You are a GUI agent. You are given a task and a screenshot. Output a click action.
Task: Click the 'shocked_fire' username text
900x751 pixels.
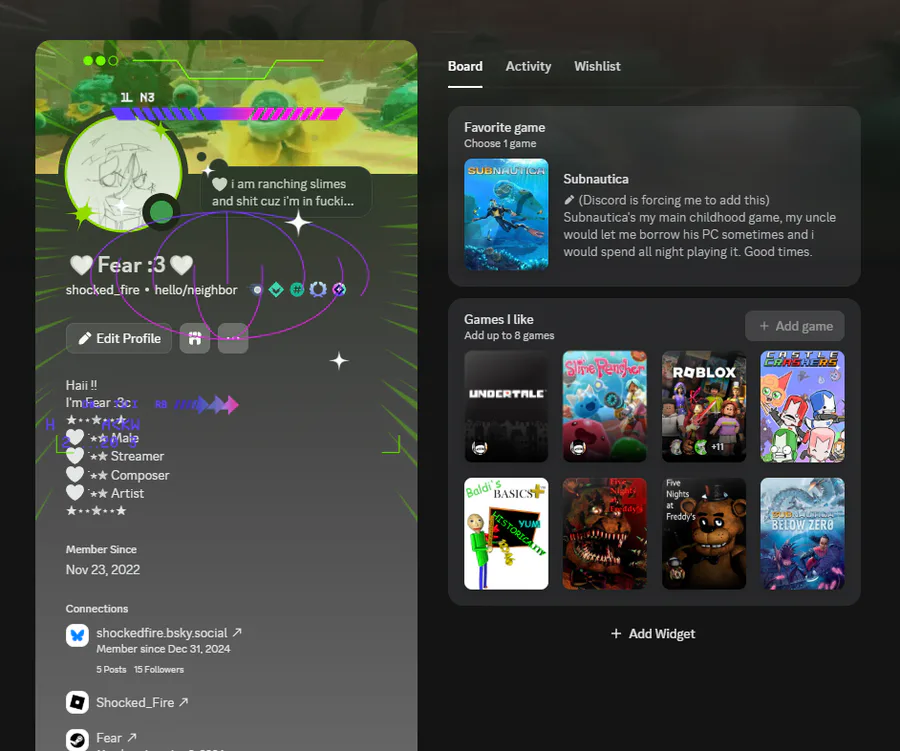click(x=102, y=290)
